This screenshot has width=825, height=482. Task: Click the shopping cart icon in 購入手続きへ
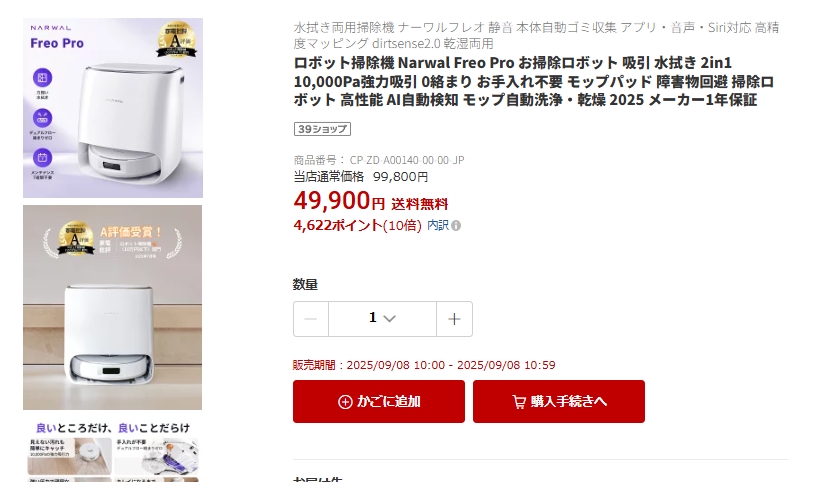click(x=519, y=402)
